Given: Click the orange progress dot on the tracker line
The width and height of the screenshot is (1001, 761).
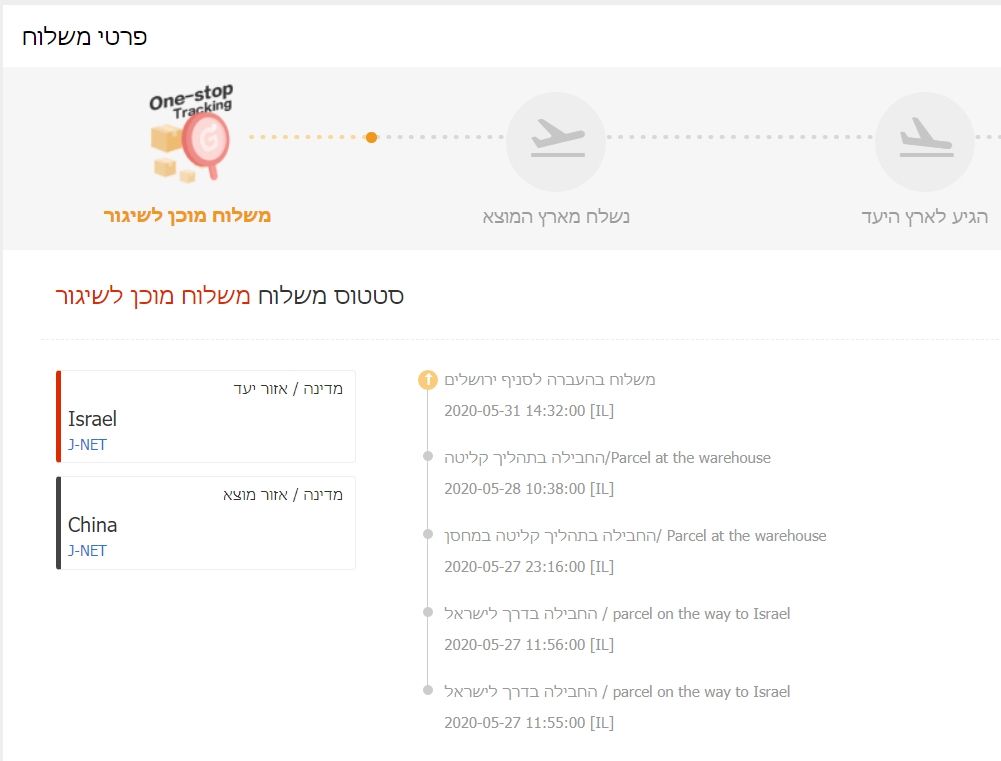Looking at the screenshot, I should pos(371,137).
